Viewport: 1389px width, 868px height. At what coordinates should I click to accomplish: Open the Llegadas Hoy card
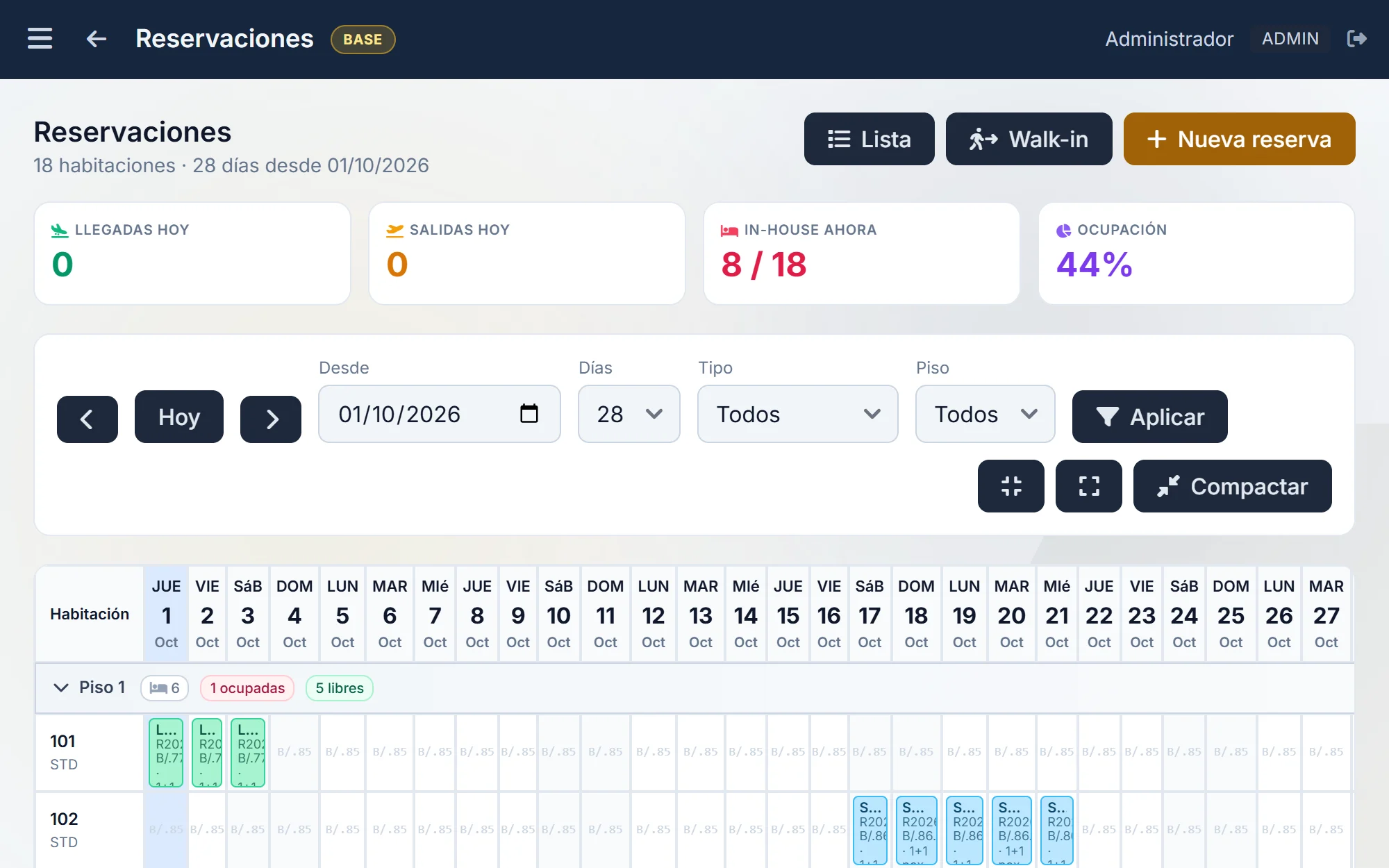[x=192, y=253]
